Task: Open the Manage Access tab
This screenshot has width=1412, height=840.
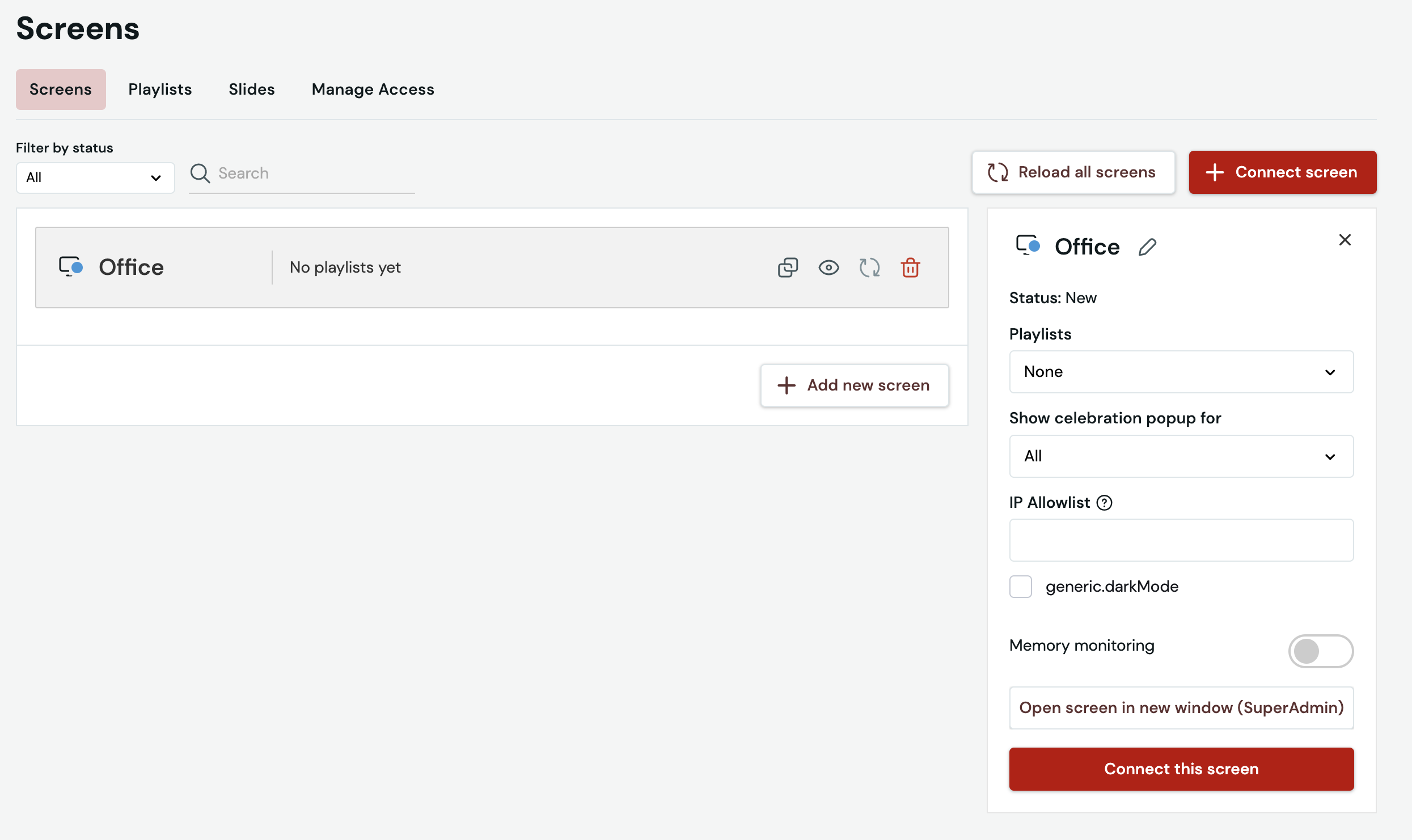Action: [x=373, y=90]
